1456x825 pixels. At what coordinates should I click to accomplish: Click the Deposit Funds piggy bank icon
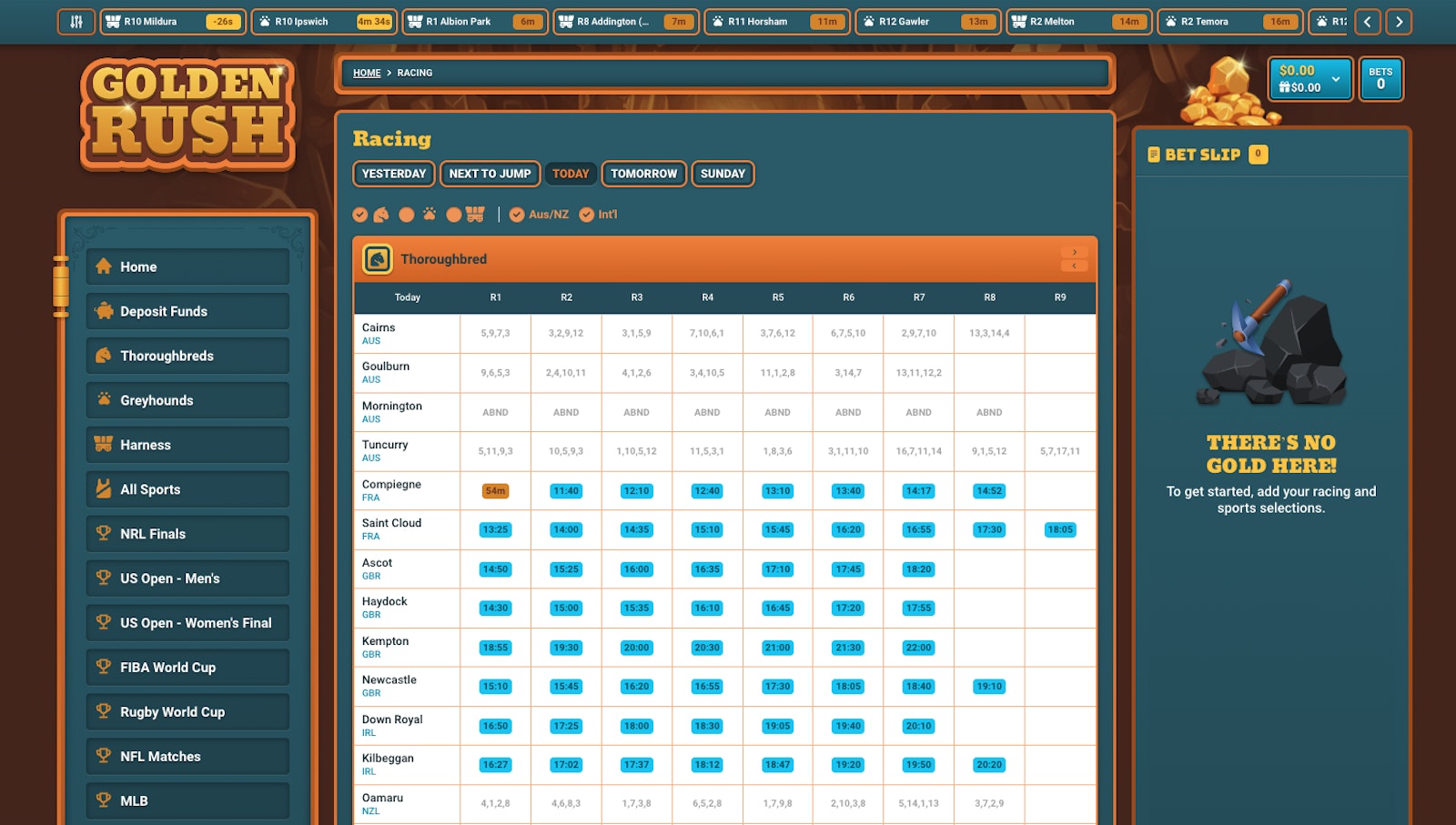click(x=104, y=311)
